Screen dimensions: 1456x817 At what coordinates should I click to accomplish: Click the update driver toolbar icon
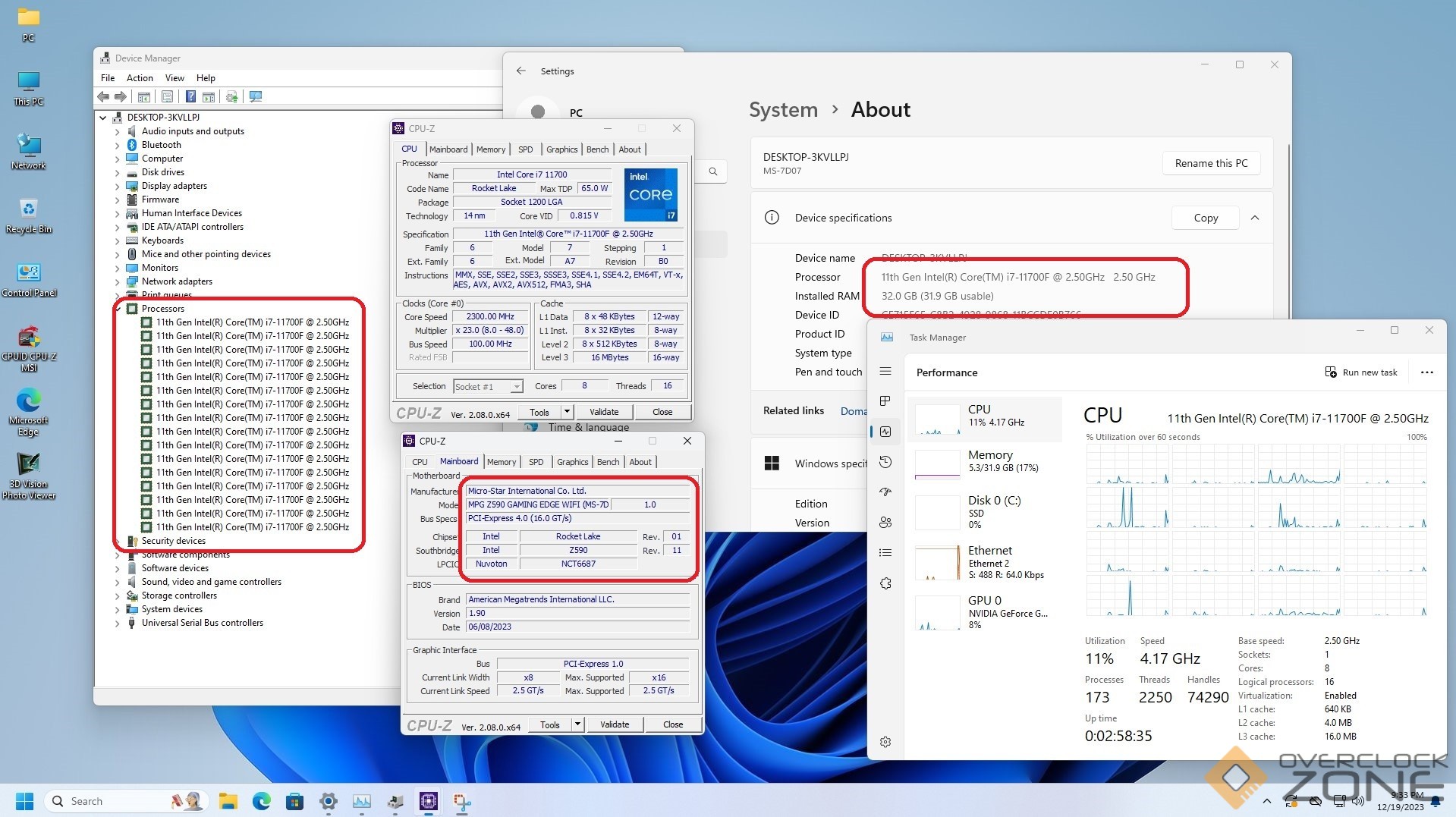(x=232, y=96)
